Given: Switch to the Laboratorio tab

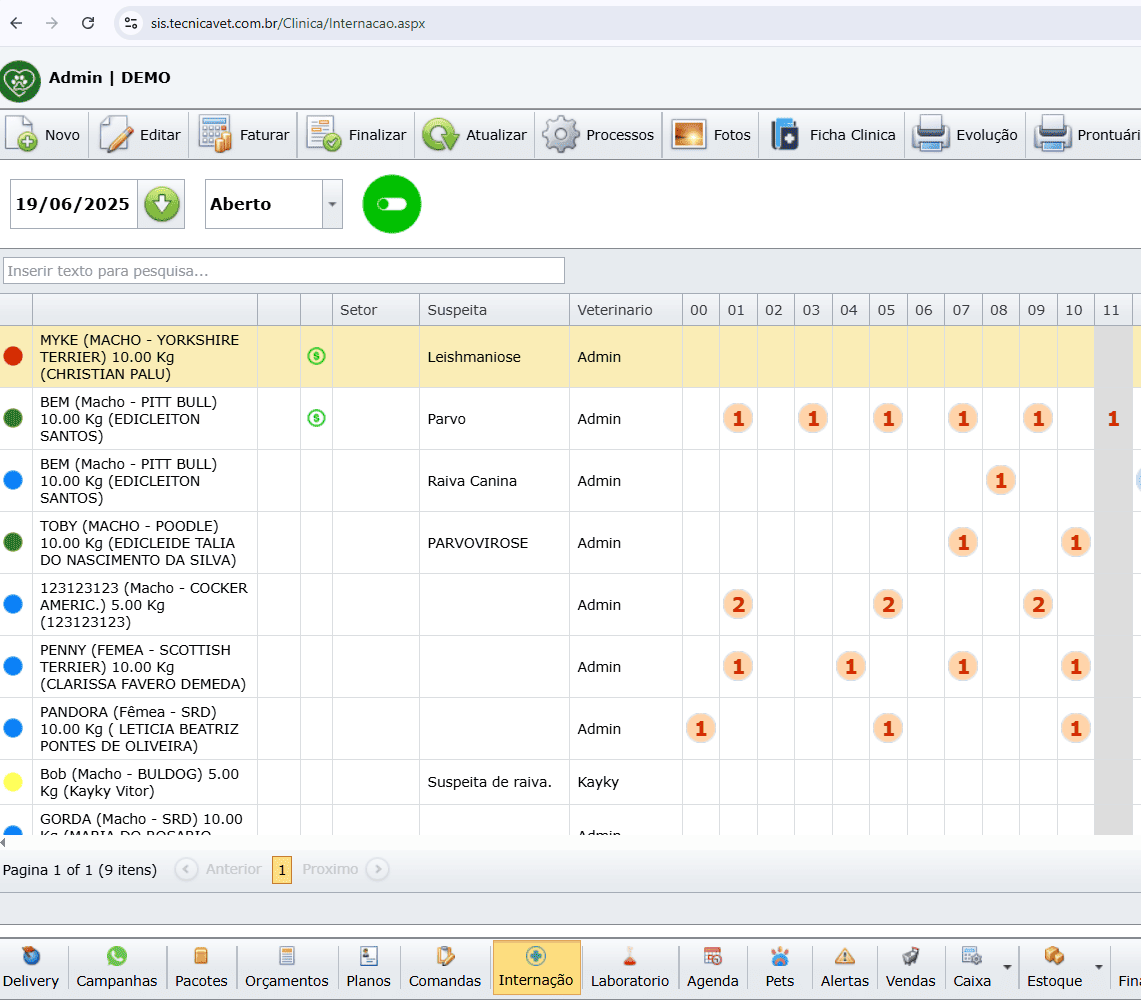Looking at the screenshot, I should (629, 968).
